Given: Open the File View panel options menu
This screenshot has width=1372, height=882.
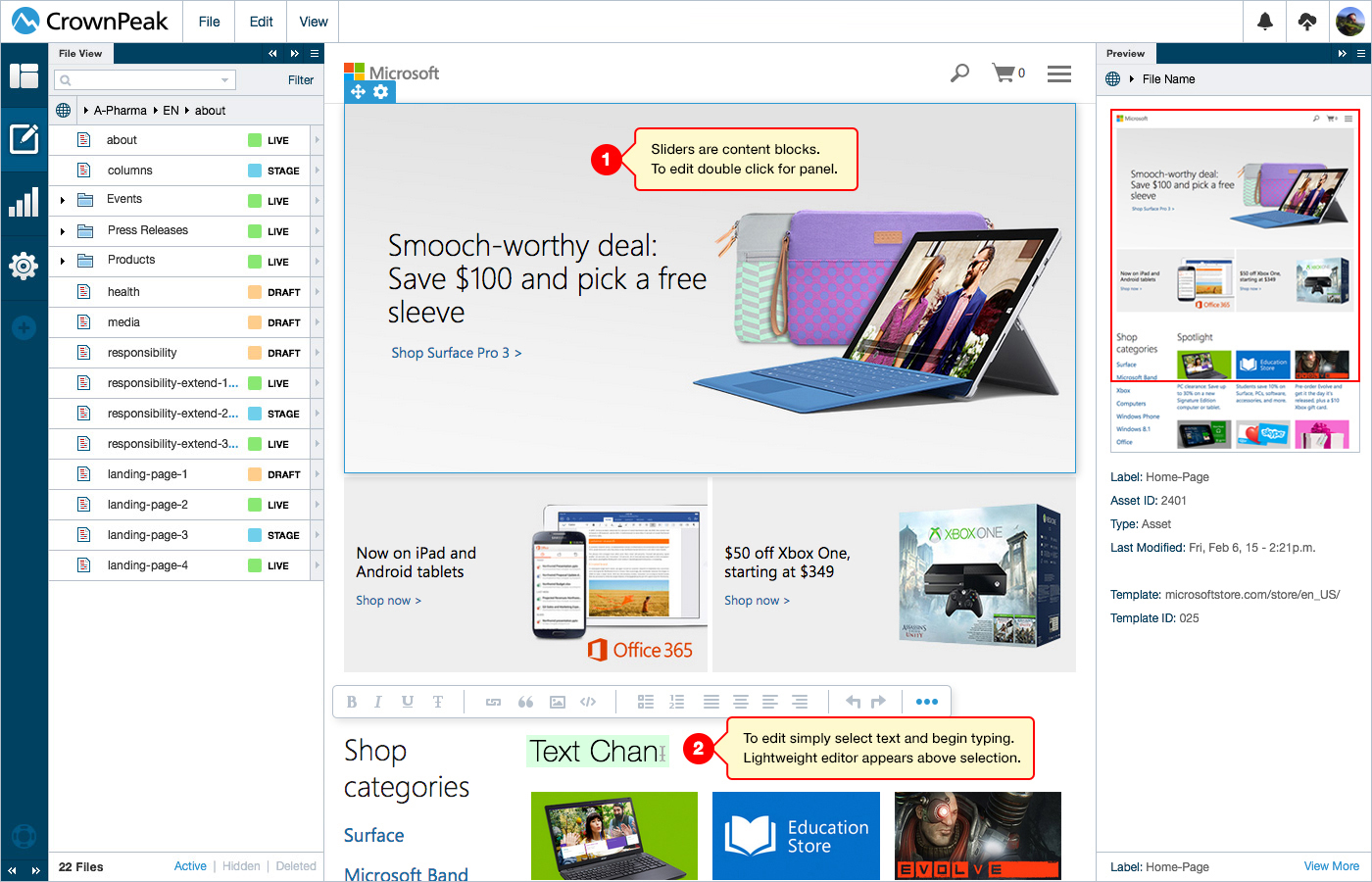Looking at the screenshot, I should tap(315, 54).
